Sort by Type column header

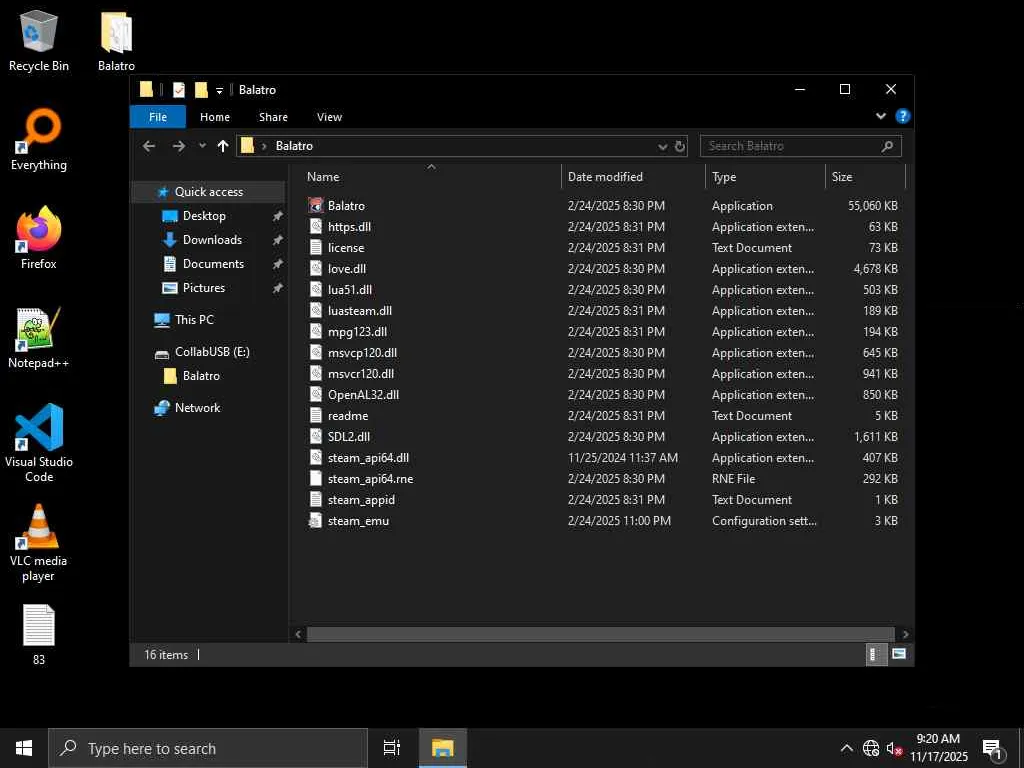click(765, 177)
